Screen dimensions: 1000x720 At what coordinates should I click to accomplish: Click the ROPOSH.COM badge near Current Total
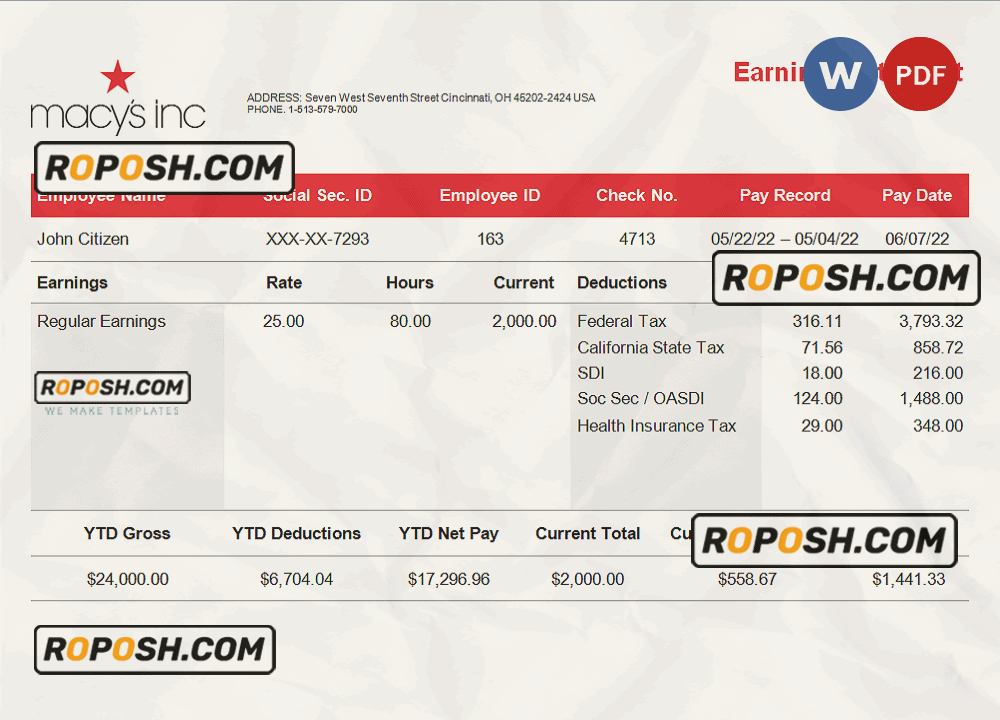coord(824,541)
